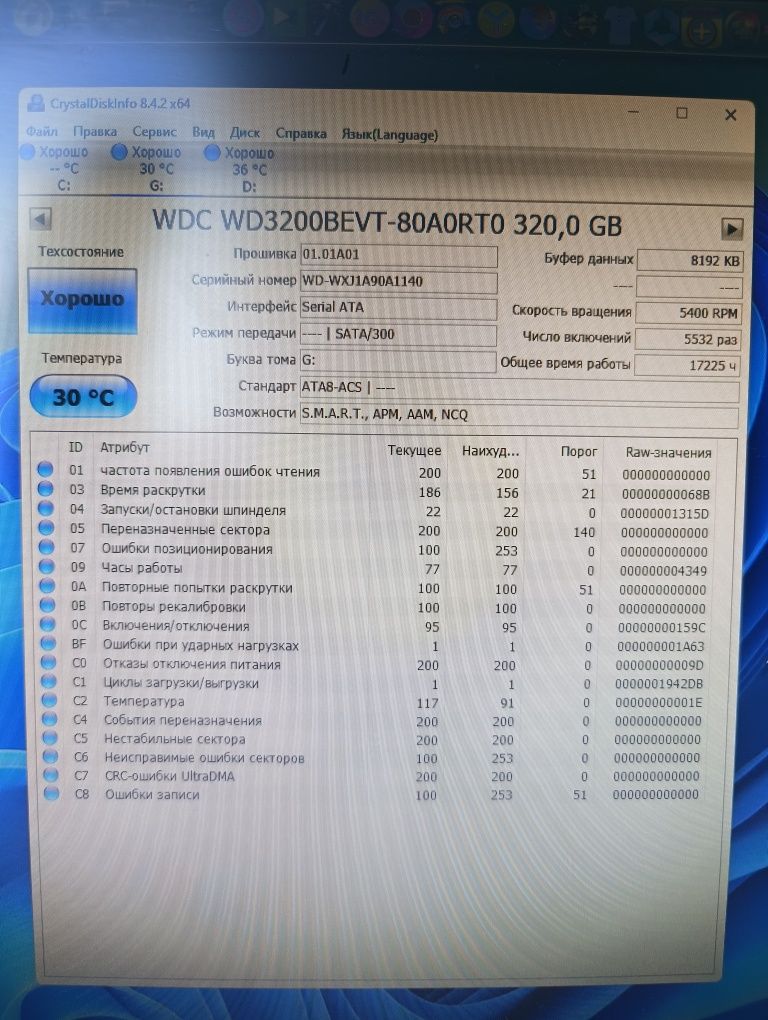Go to next disk with right arrow
This screenshot has width=768, height=1020.
(732, 229)
